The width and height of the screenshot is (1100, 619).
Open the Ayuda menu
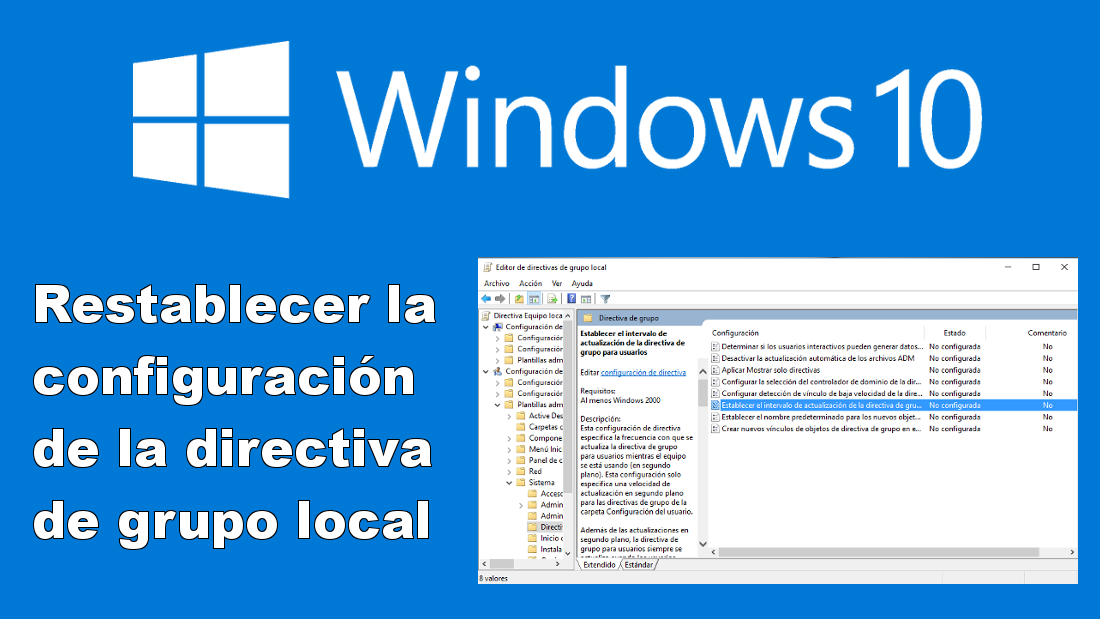click(582, 284)
